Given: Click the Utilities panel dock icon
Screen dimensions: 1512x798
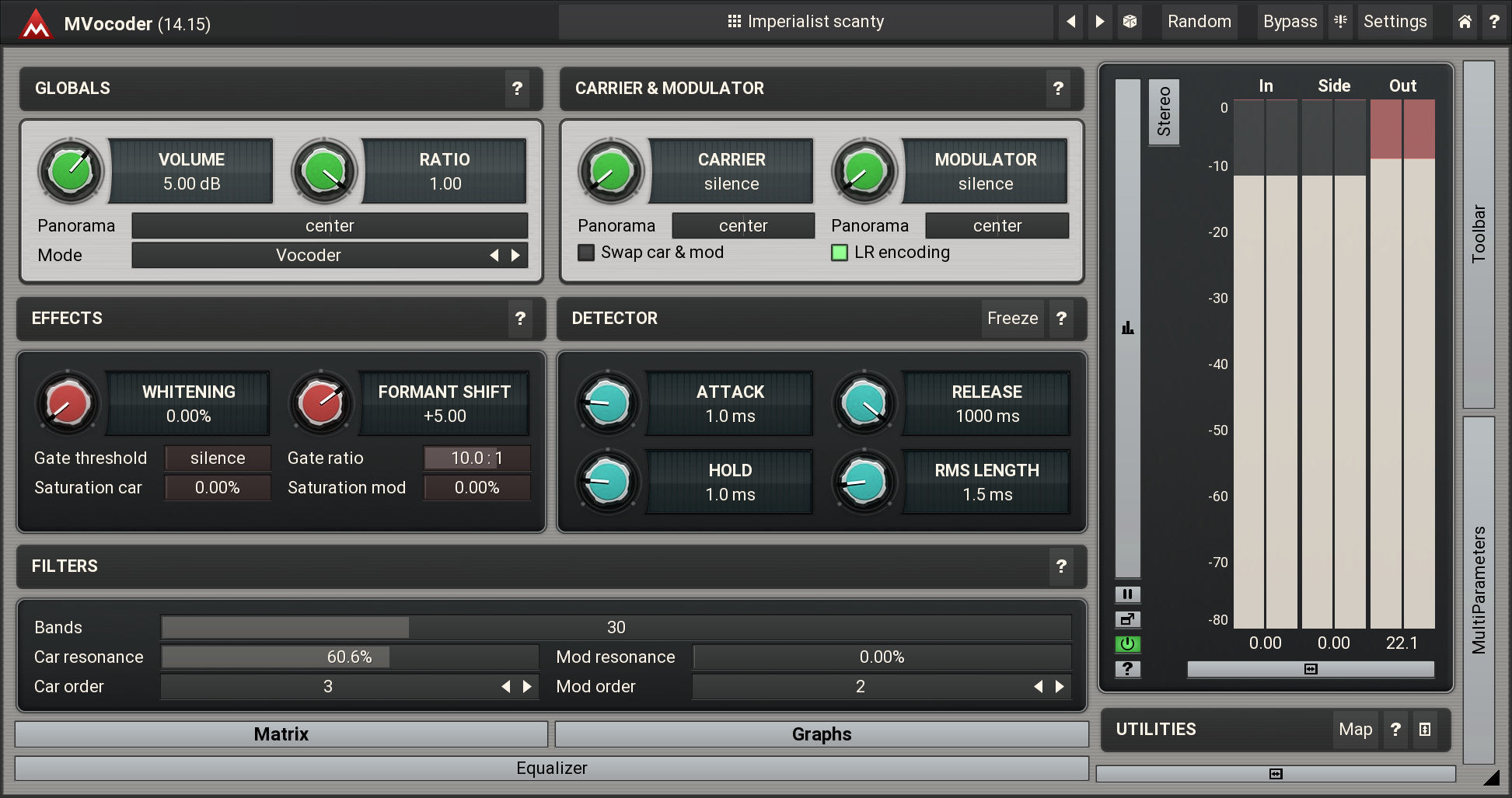Looking at the screenshot, I should 1424,730.
